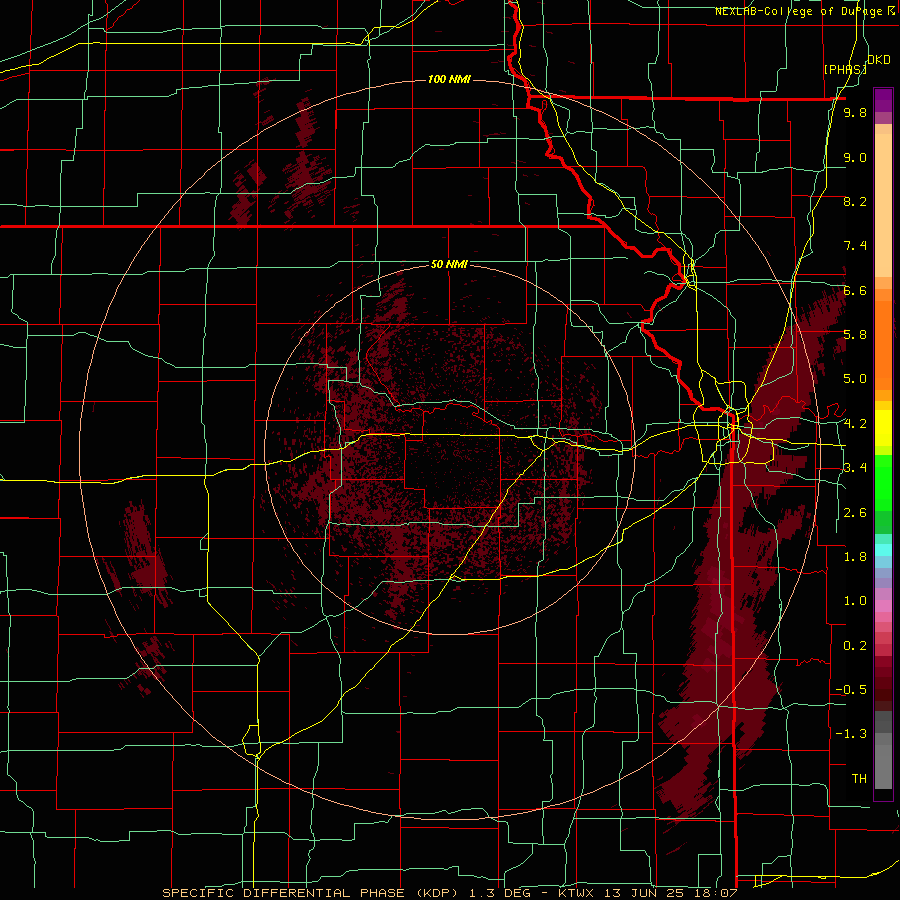Click the 1.8 value on the color scale

pyautogui.click(x=855, y=557)
